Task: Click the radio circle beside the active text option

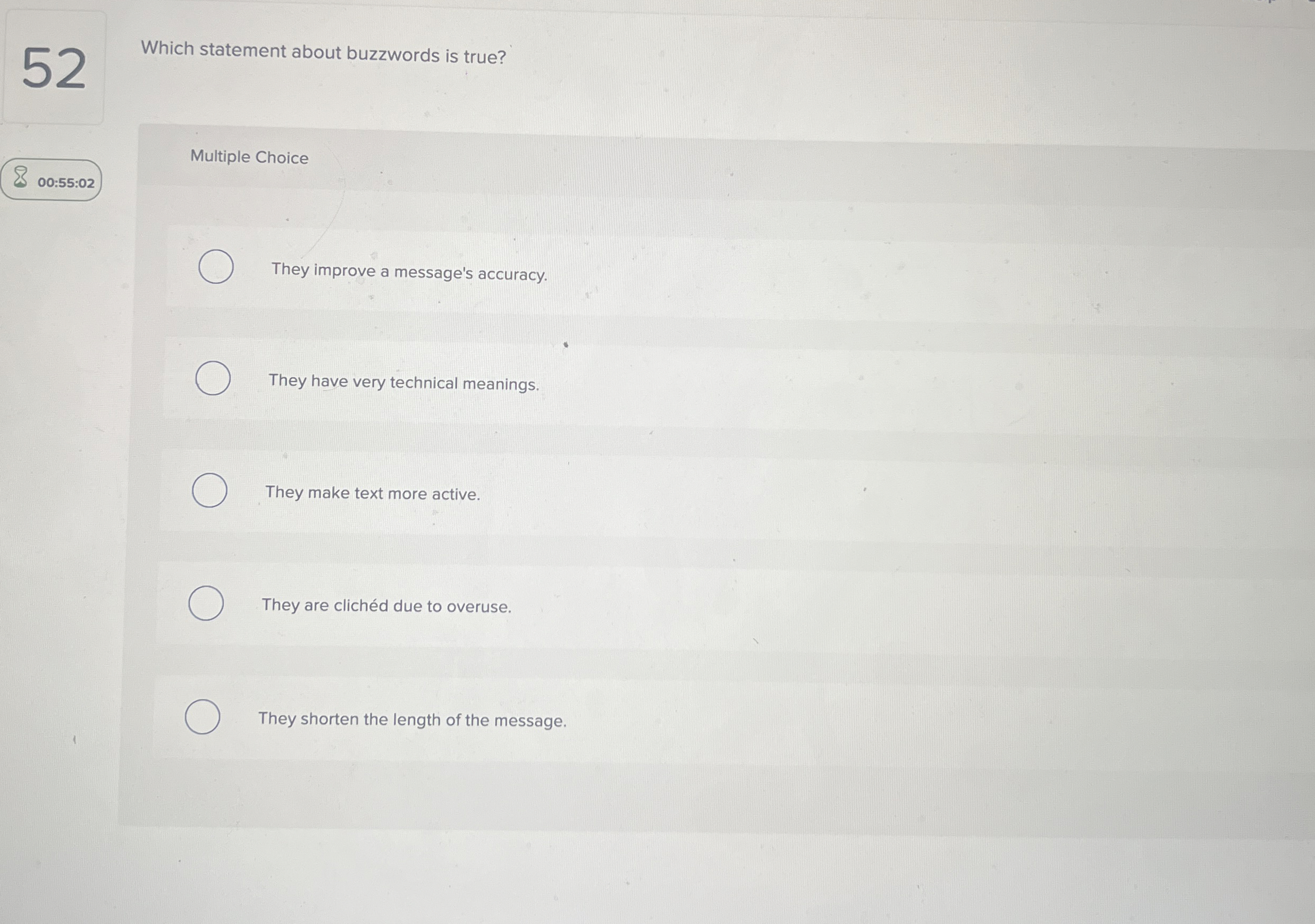Action: click(208, 490)
